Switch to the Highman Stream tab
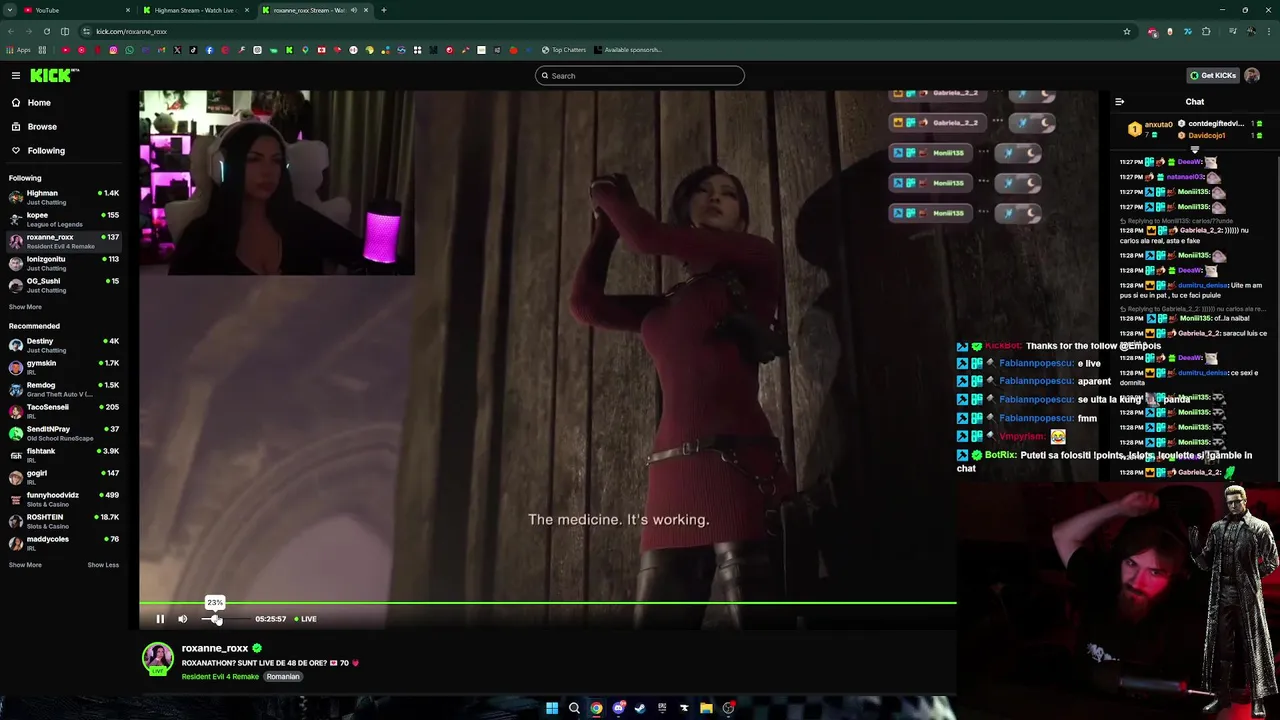 [195, 10]
